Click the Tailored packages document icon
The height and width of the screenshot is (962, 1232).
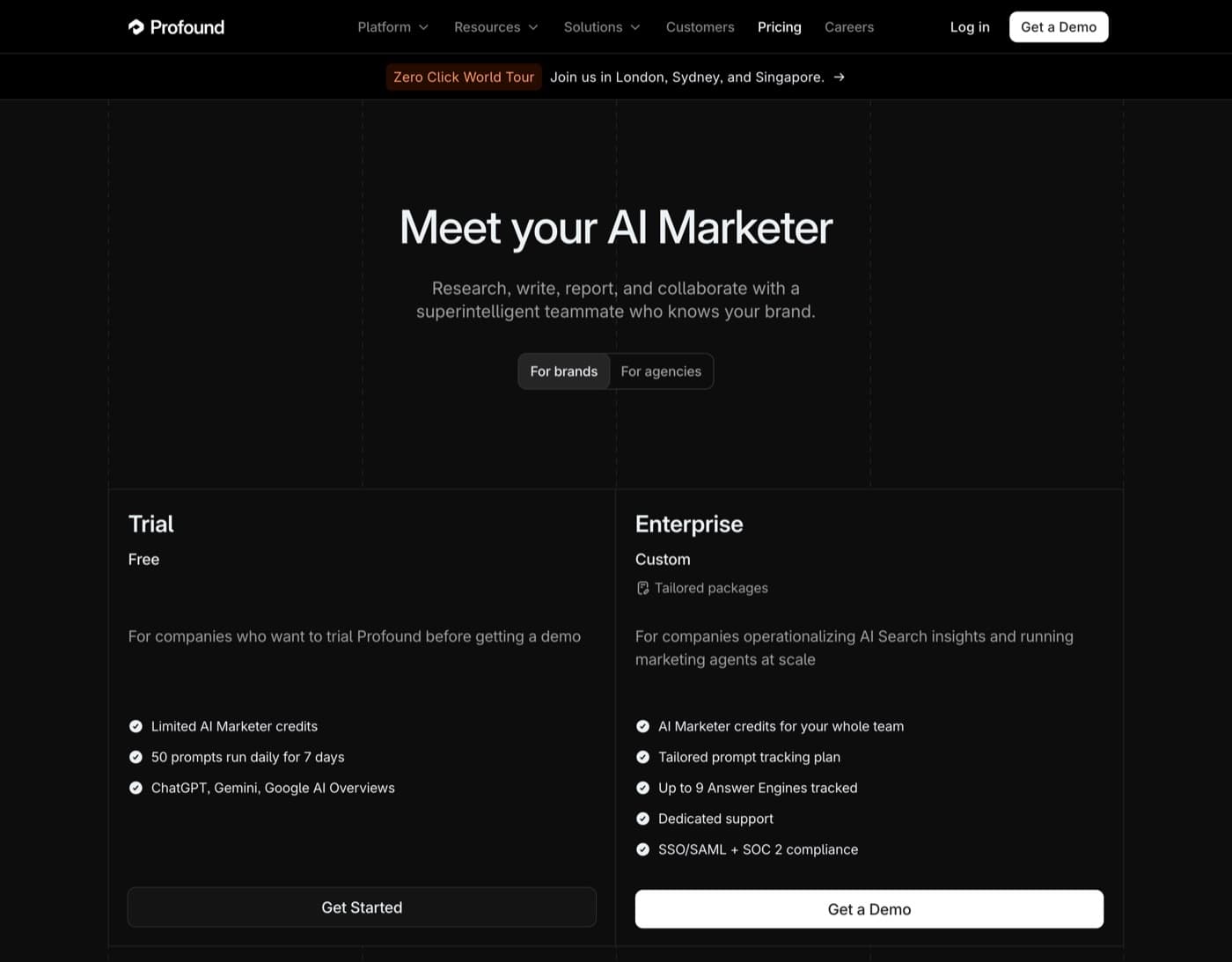point(642,588)
